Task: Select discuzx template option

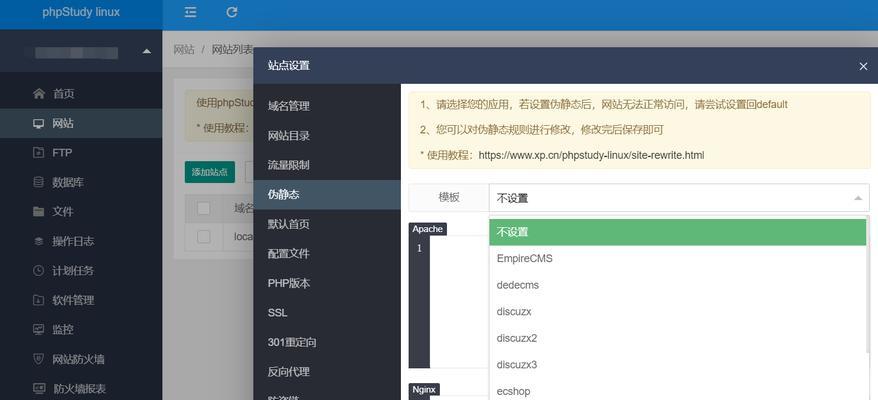Action: (678, 311)
